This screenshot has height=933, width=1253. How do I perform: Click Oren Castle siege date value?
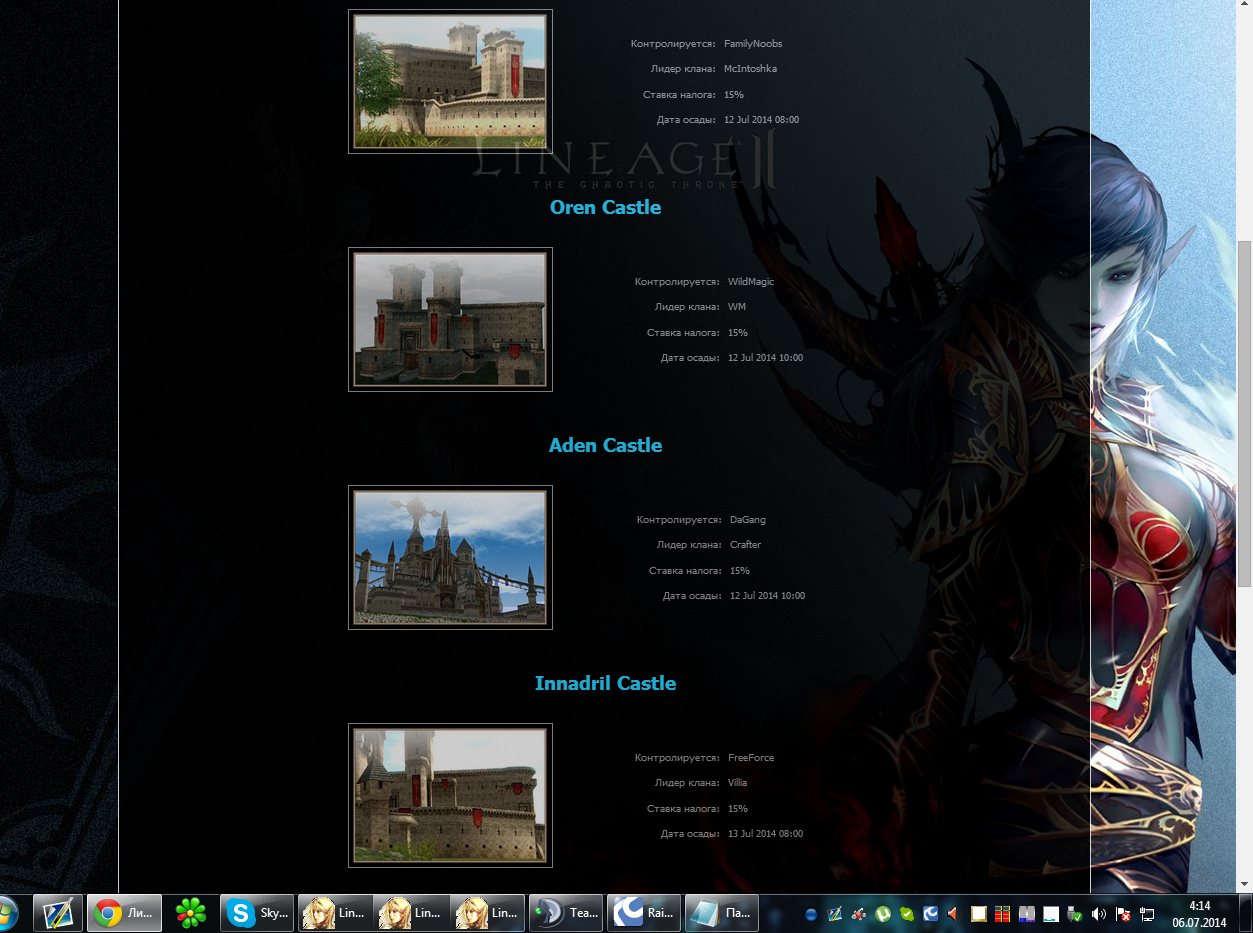coord(765,358)
